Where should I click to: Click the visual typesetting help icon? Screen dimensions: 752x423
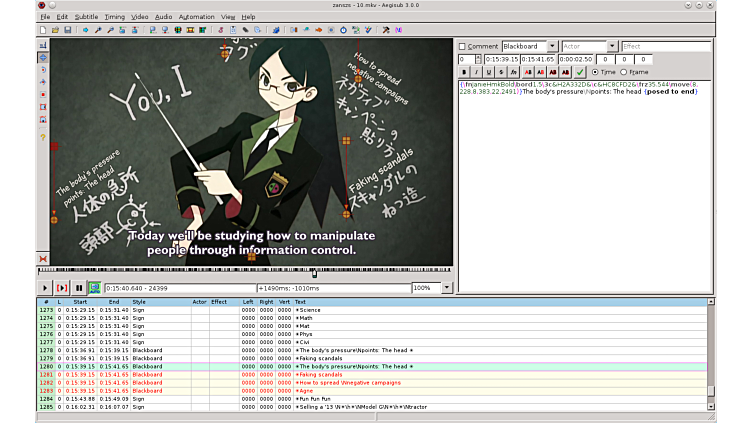43,137
